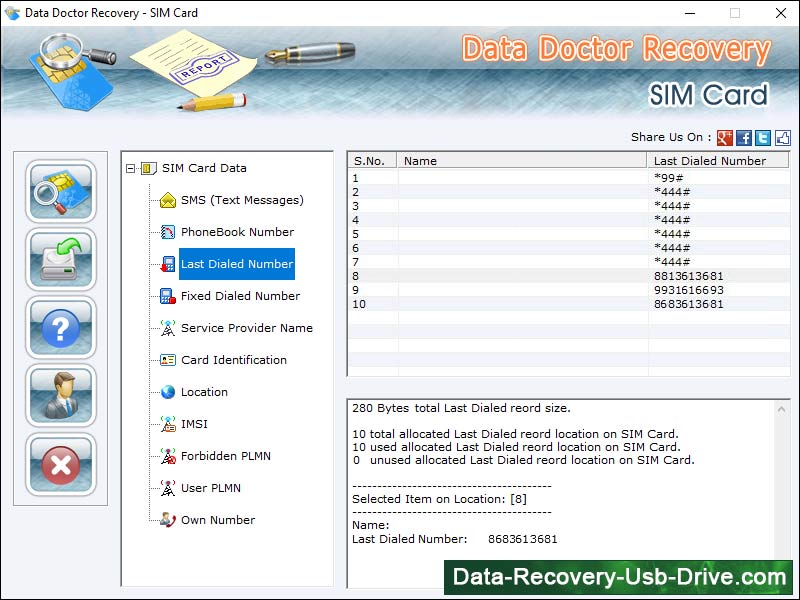Collapse the SIM Card Data tree
Screen dimensions: 800x600
click(133, 168)
